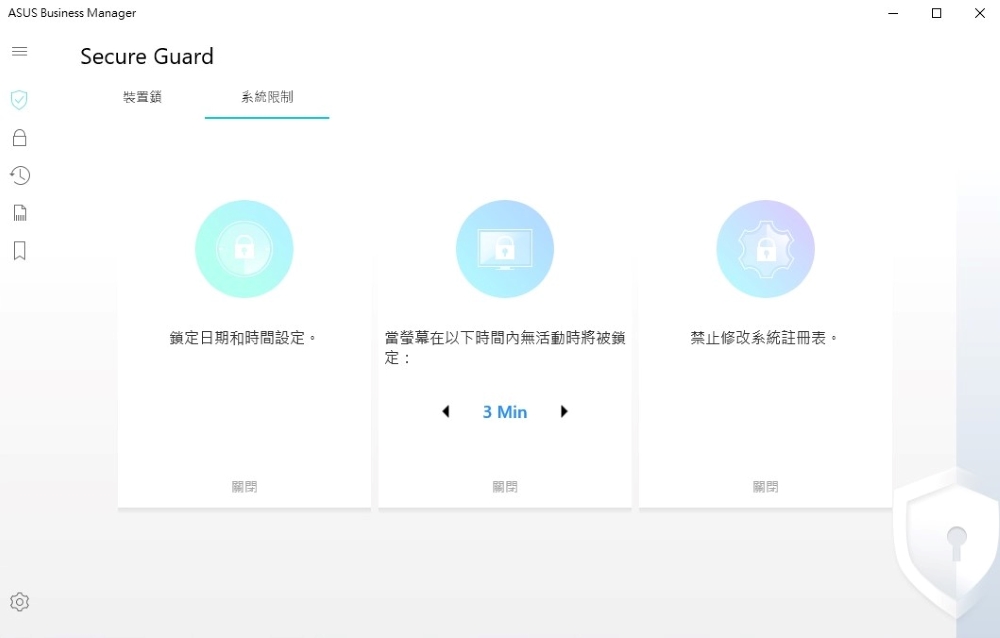Open the hamburger navigation menu
Viewport: 1000px width, 638px height.
coord(19,51)
